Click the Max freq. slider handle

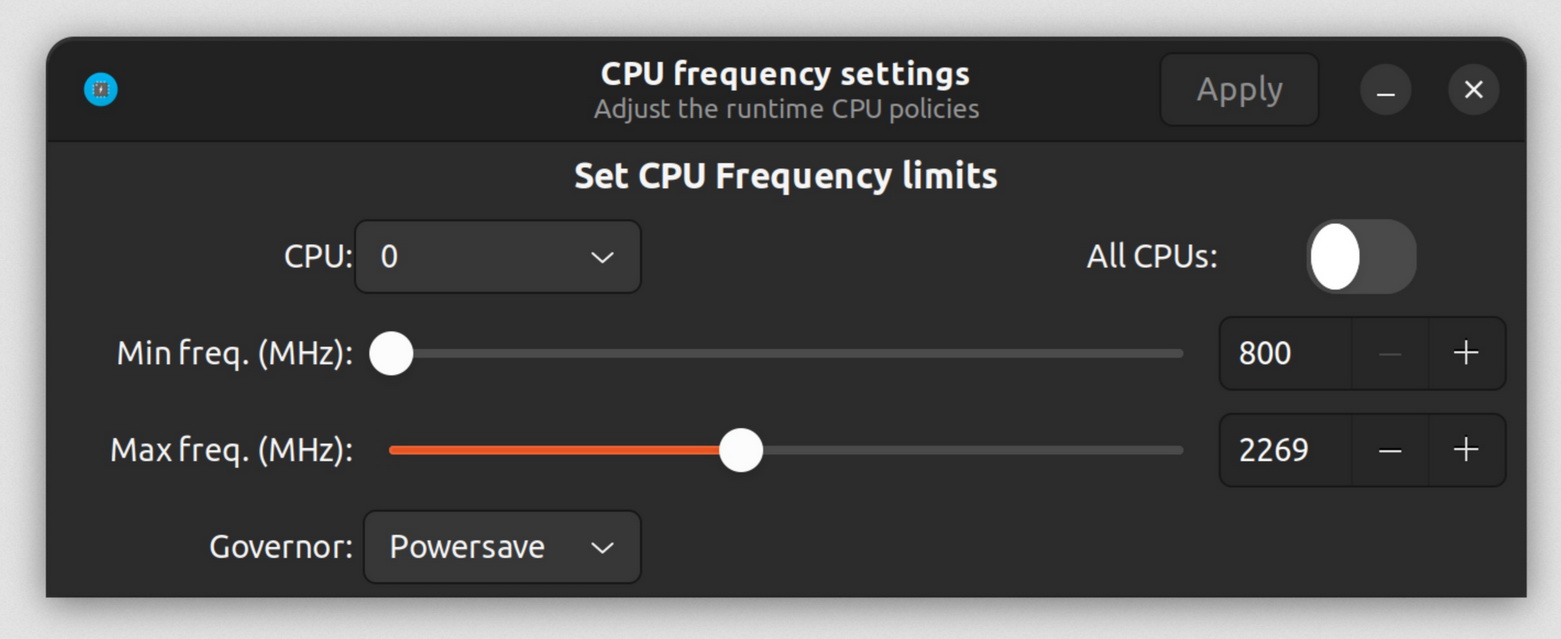coord(741,450)
